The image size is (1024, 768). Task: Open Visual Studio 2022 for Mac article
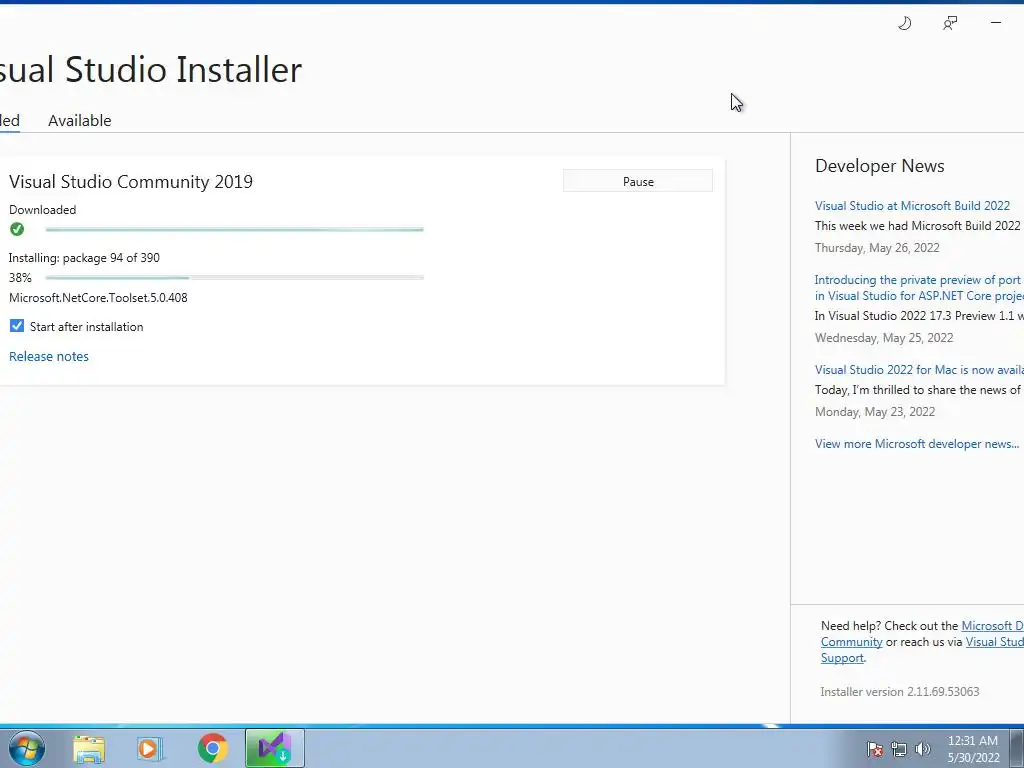pos(919,370)
